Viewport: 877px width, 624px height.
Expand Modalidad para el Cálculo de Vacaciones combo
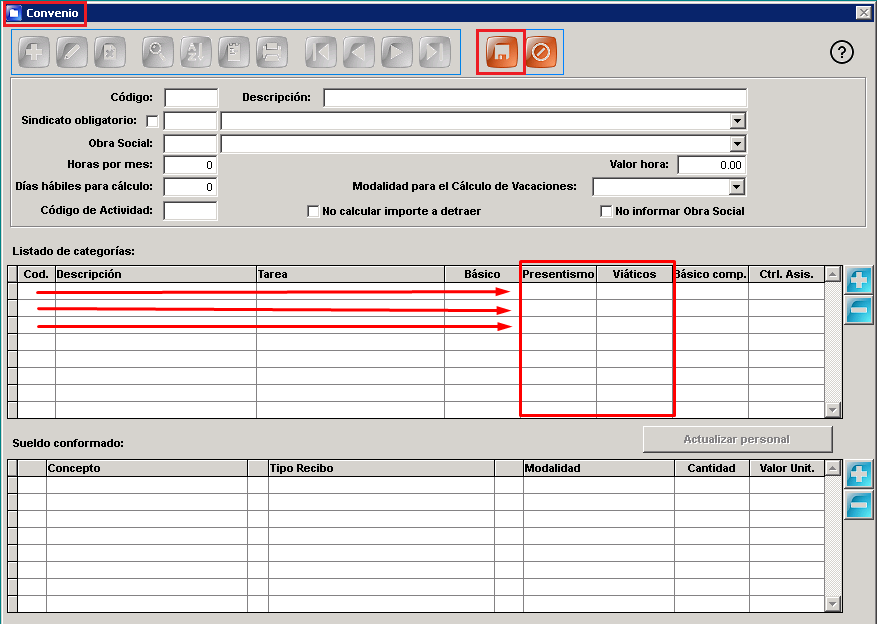(737, 187)
